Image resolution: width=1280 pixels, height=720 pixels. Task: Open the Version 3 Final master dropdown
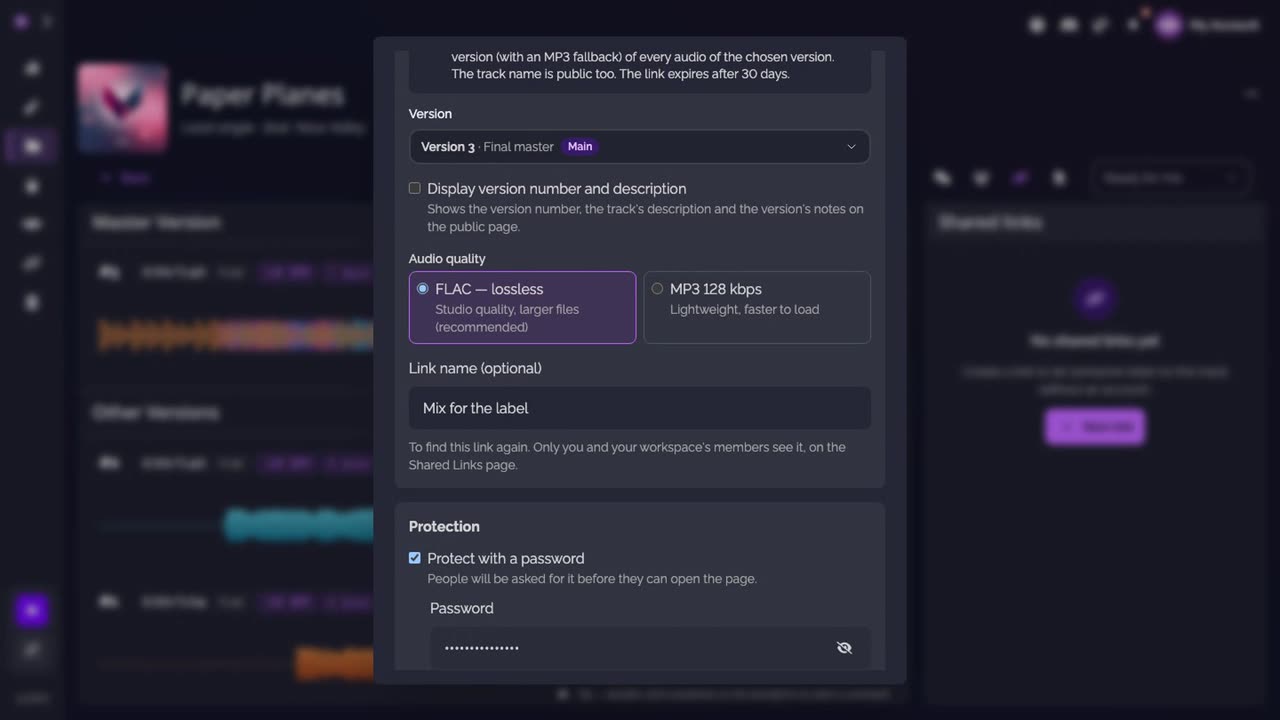pyautogui.click(x=639, y=146)
